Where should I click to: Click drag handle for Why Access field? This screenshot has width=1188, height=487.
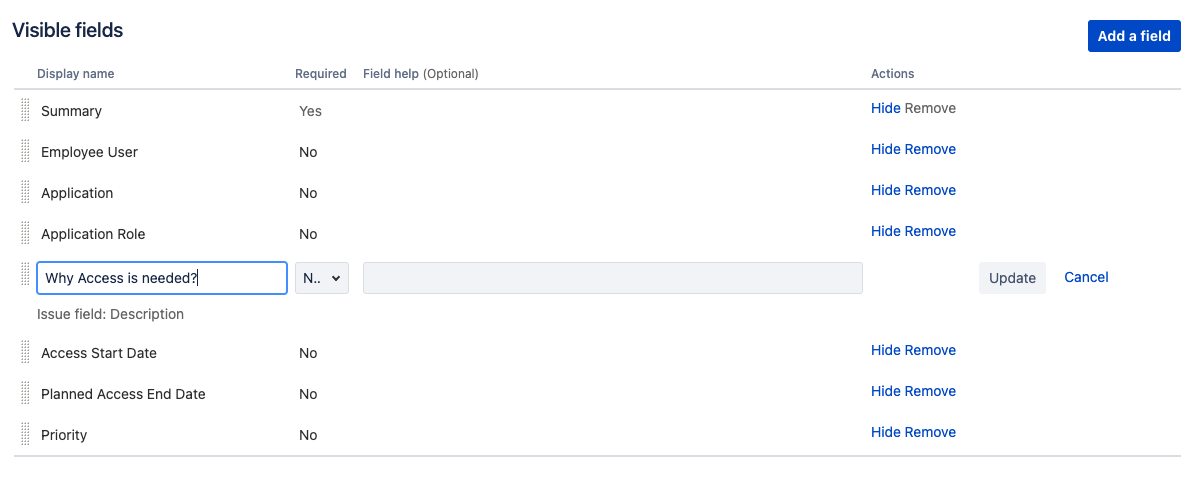click(x=26, y=277)
